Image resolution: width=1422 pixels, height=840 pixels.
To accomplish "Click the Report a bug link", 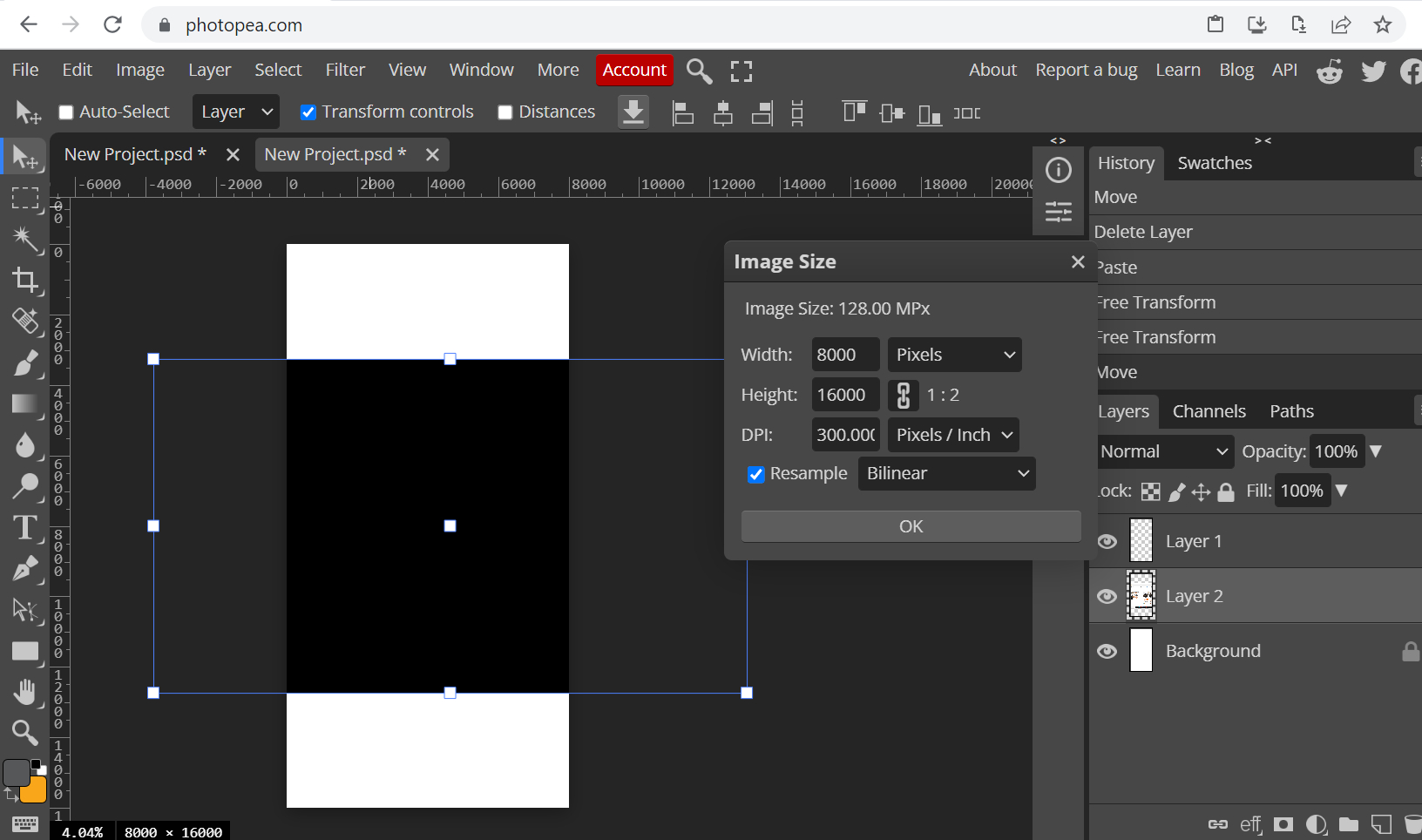I will (x=1086, y=70).
